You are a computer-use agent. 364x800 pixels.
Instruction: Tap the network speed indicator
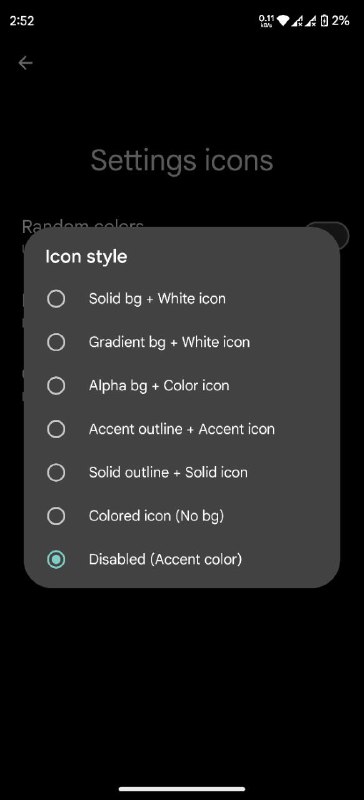tap(266, 21)
